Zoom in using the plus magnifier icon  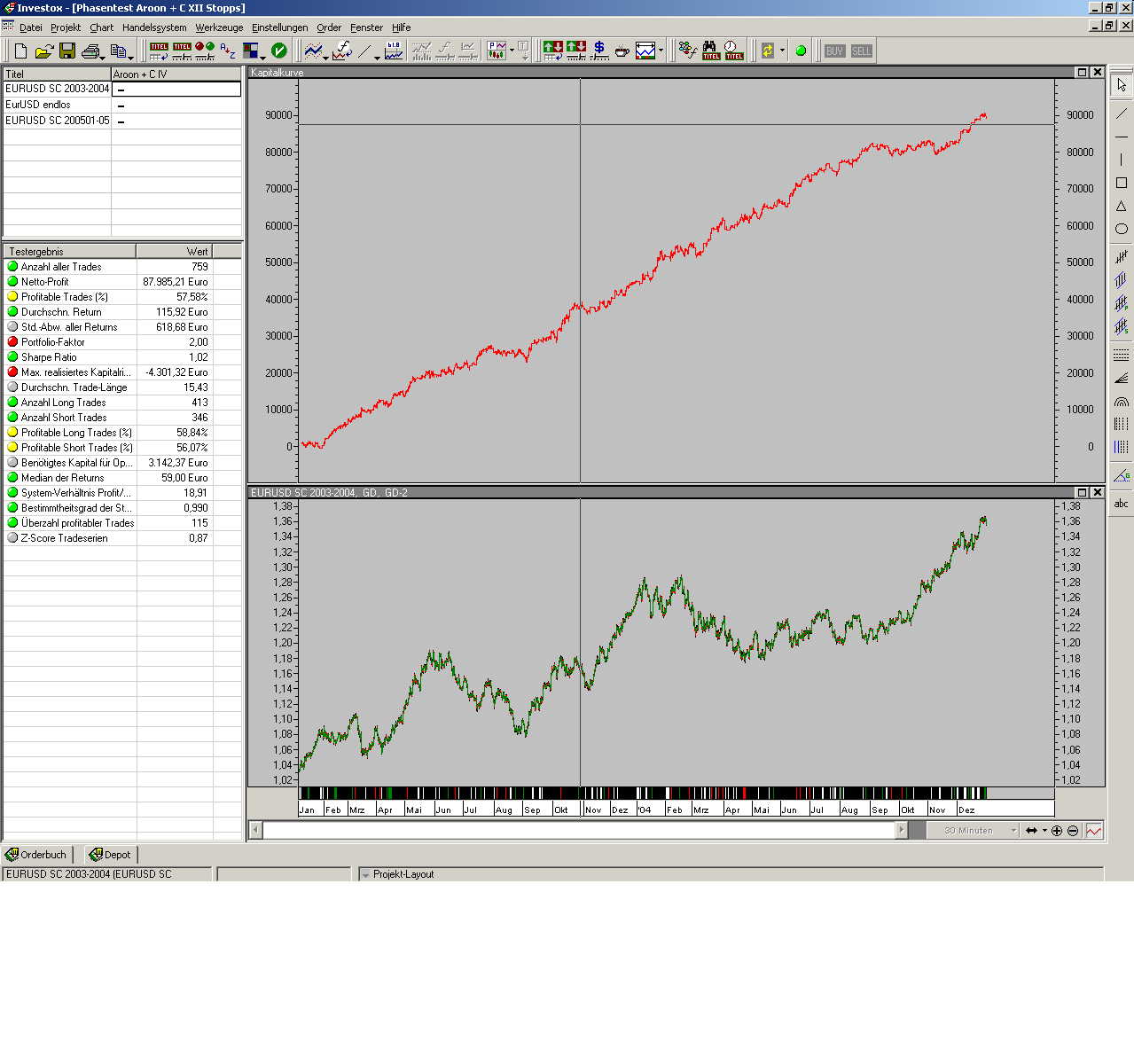(x=1057, y=831)
